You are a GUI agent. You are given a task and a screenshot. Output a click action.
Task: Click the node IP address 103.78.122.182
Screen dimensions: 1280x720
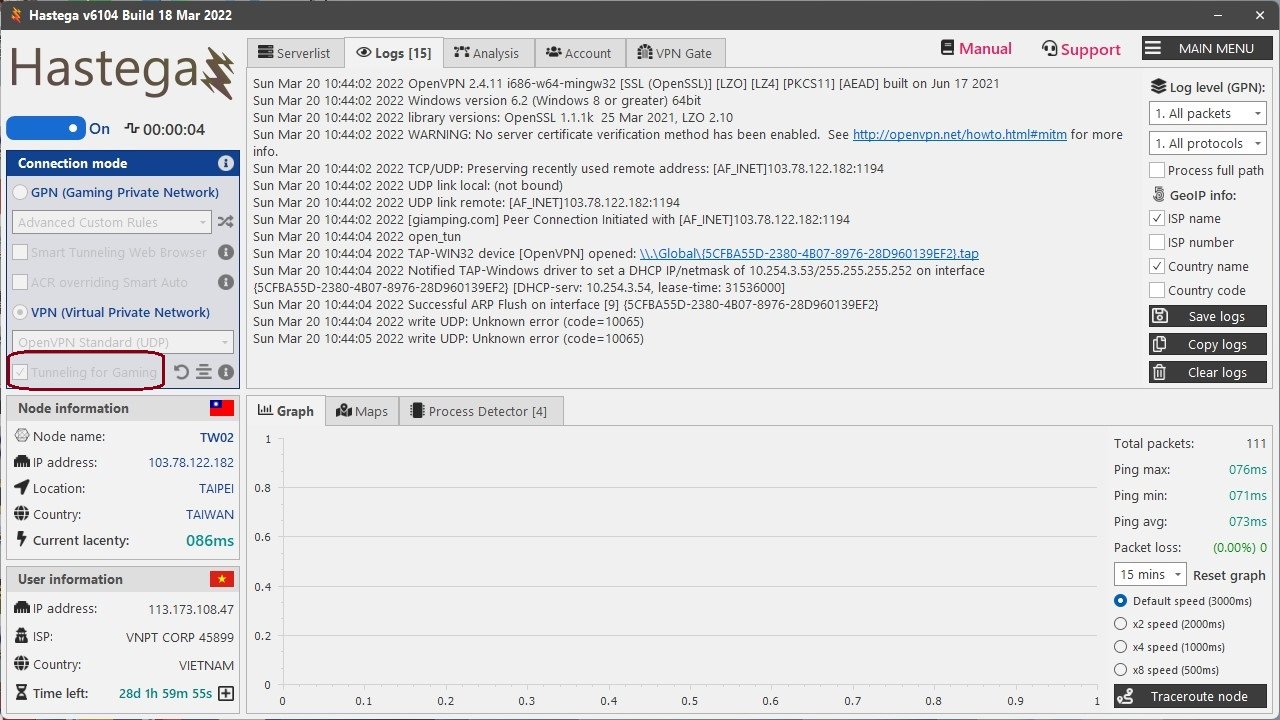point(191,462)
